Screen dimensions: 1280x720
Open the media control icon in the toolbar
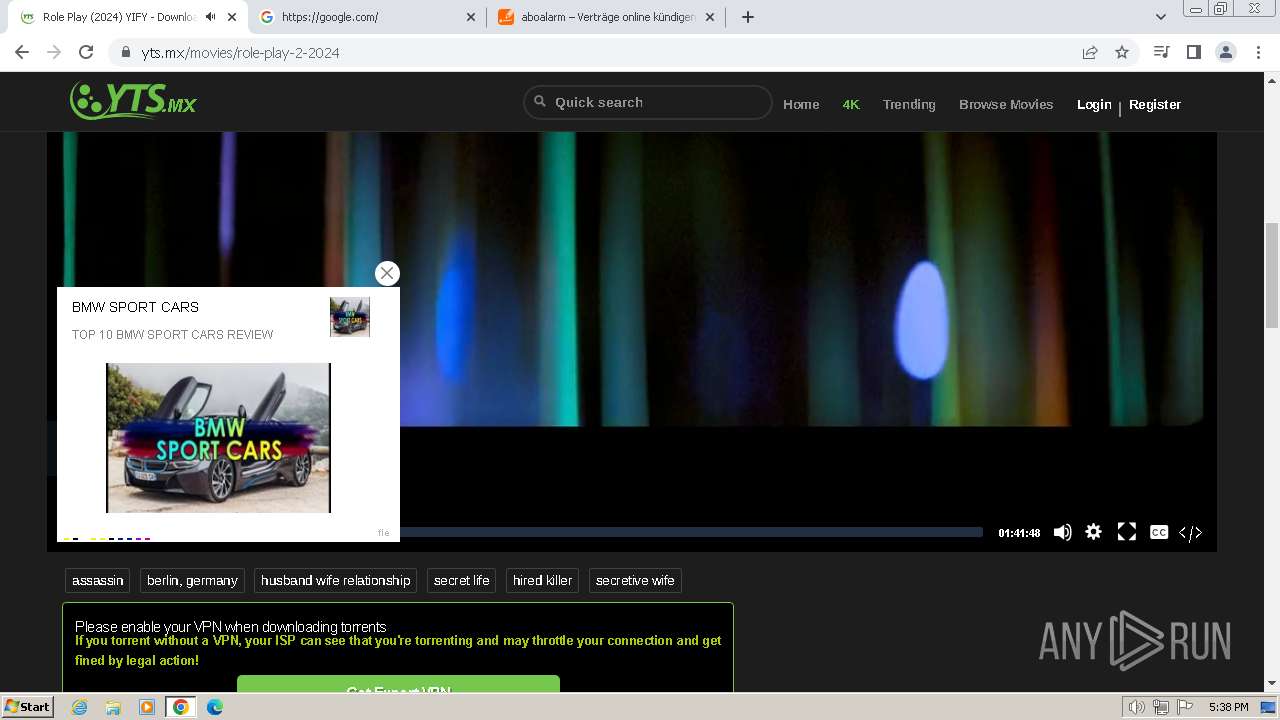(x=1161, y=52)
